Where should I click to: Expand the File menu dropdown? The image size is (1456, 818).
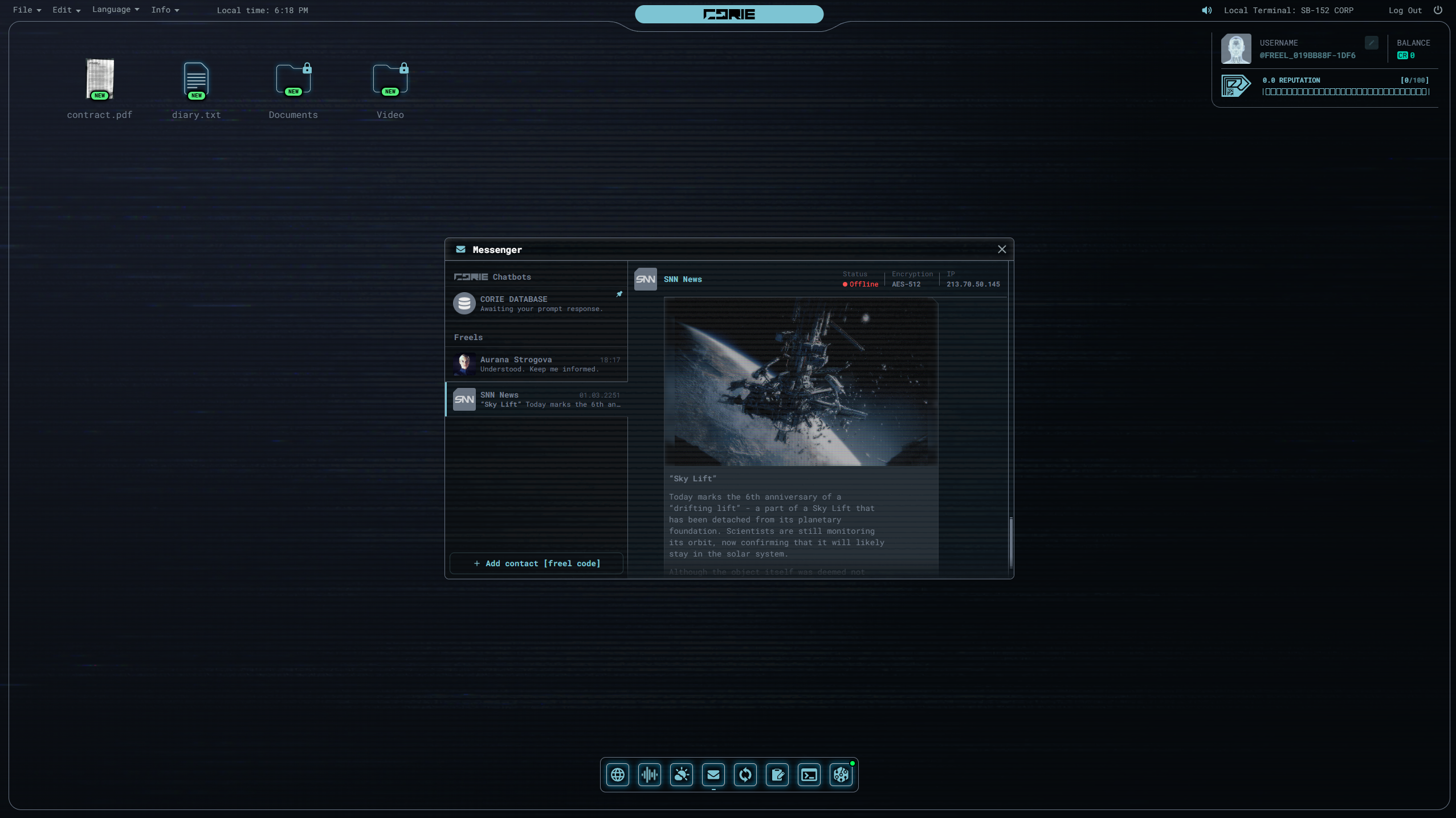pyautogui.click(x=27, y=10)
